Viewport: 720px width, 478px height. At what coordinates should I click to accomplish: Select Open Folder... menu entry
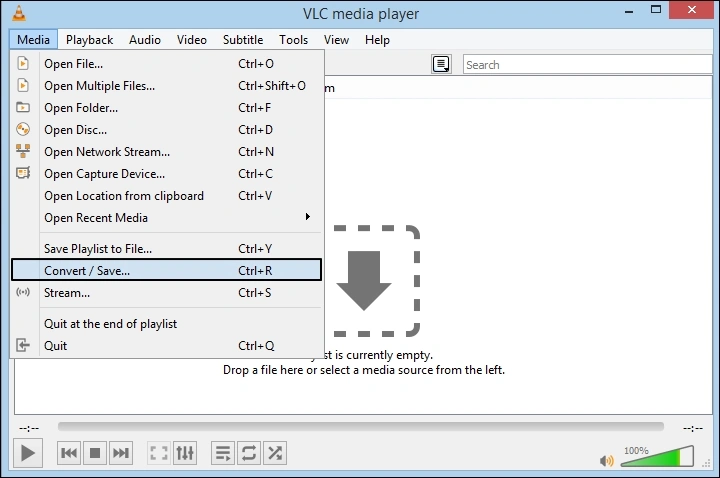pyautogui.click(x=167, y=108)
